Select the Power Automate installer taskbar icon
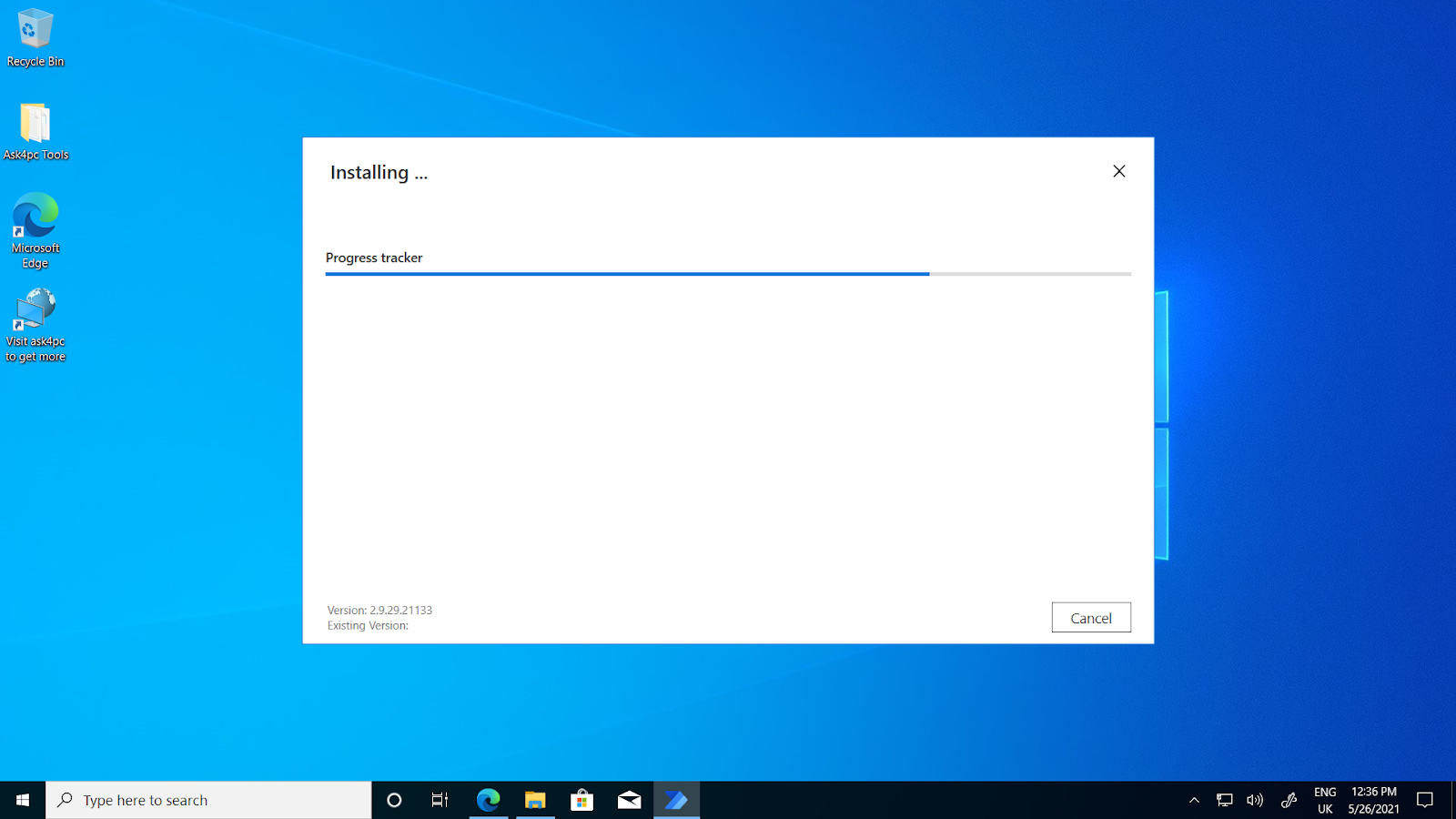Image resolution: width=1456 pixels, height=819 pixels. click(x=676, y=800)
